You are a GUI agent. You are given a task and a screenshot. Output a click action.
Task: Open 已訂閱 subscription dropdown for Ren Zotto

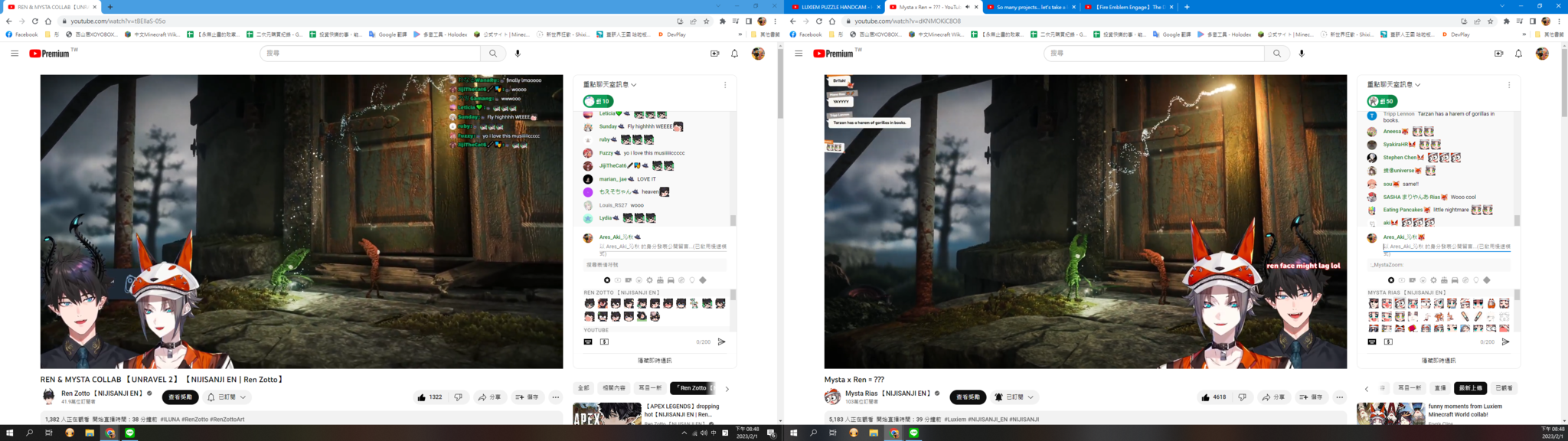coord(227,397)
